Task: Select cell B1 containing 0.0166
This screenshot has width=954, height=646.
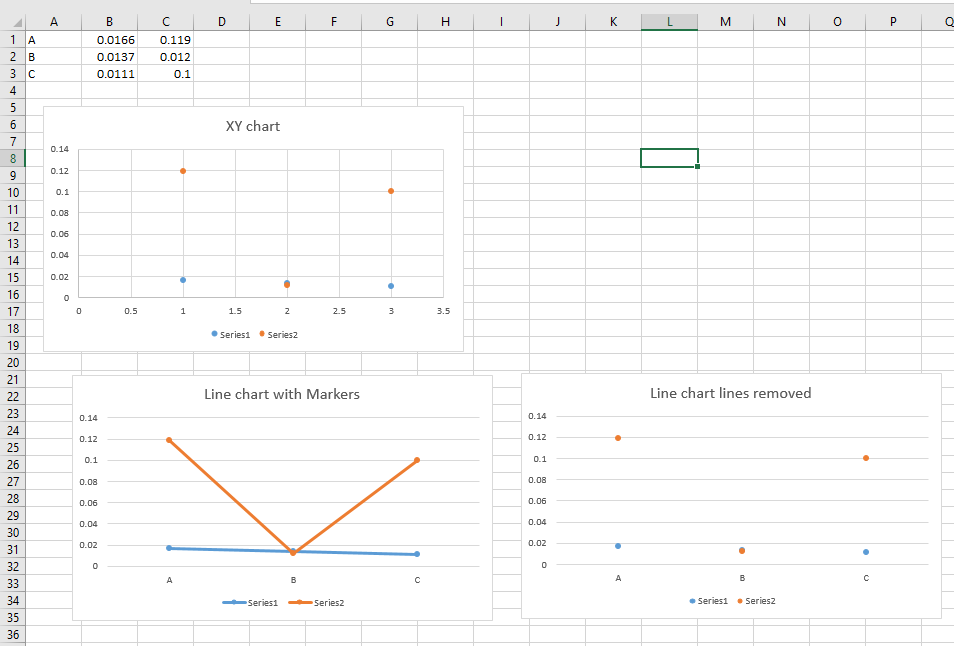Action: click(x=109, y=40)
